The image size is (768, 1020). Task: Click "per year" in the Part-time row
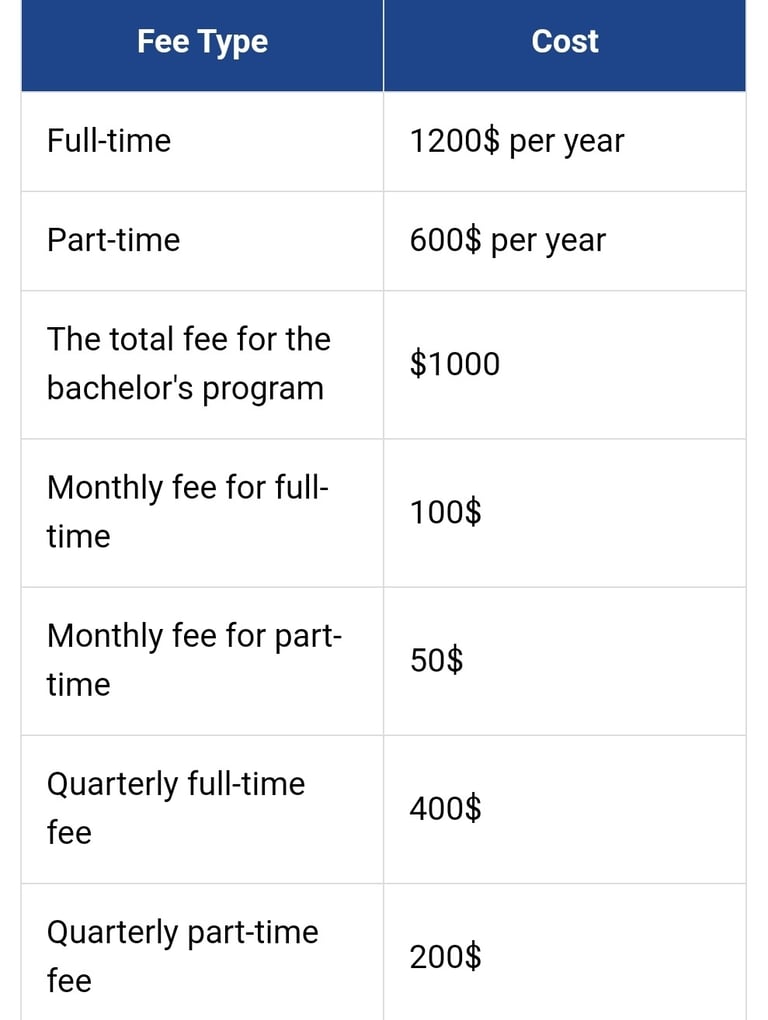pos(548,243)
